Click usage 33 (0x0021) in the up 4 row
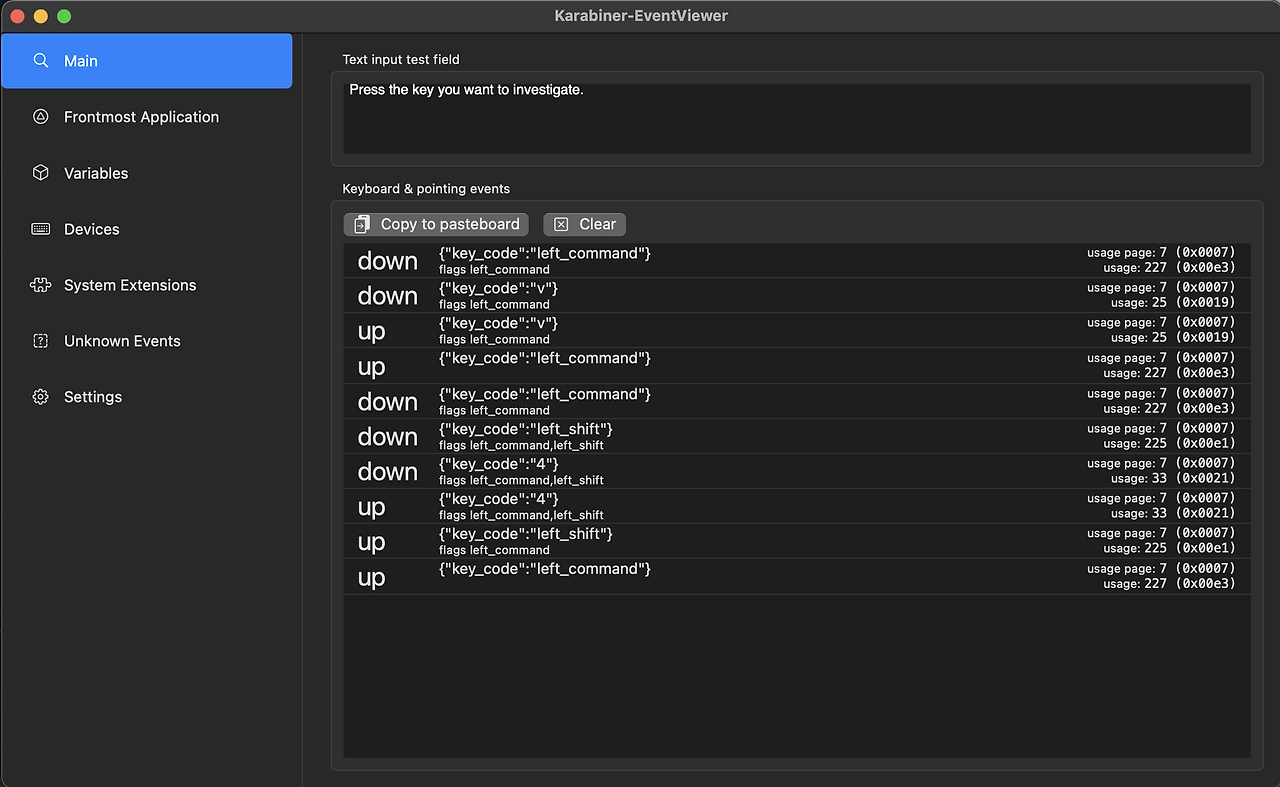1280x787 pixels. click(1173, 513)
